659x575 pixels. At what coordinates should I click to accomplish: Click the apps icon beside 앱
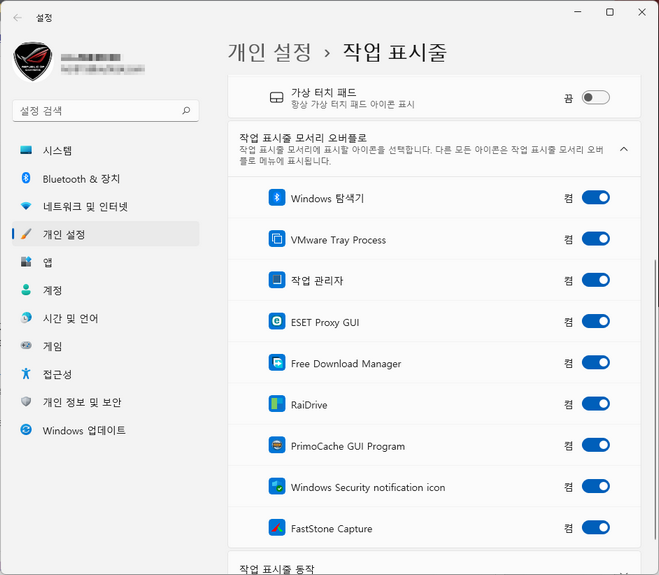(x=26, y=262)
